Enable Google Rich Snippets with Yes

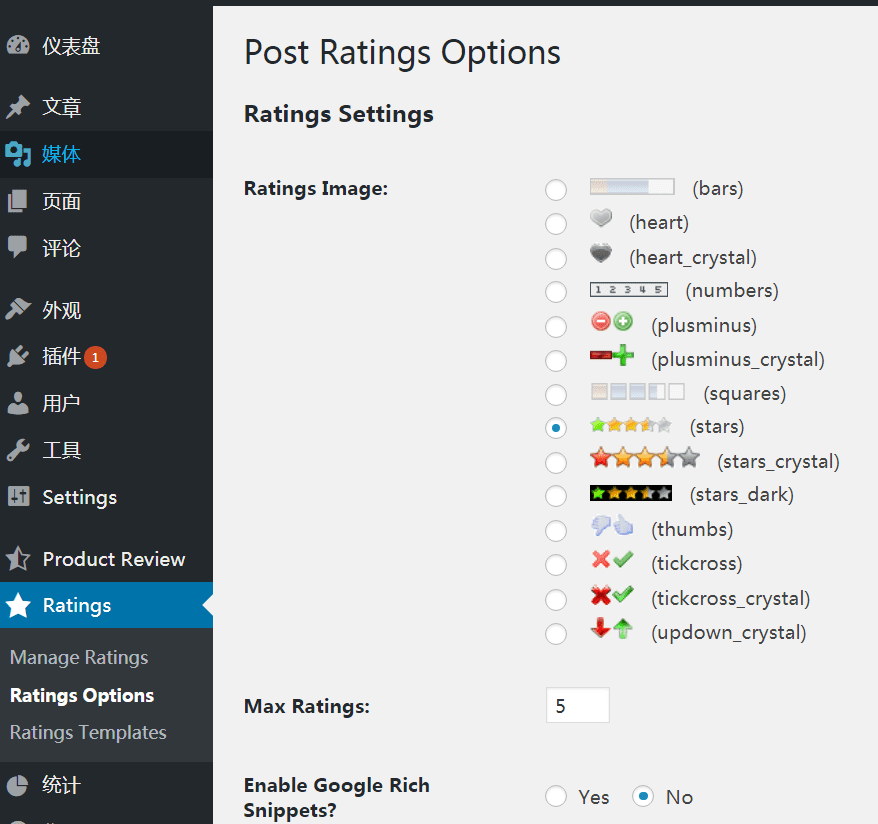click(556, 797)
